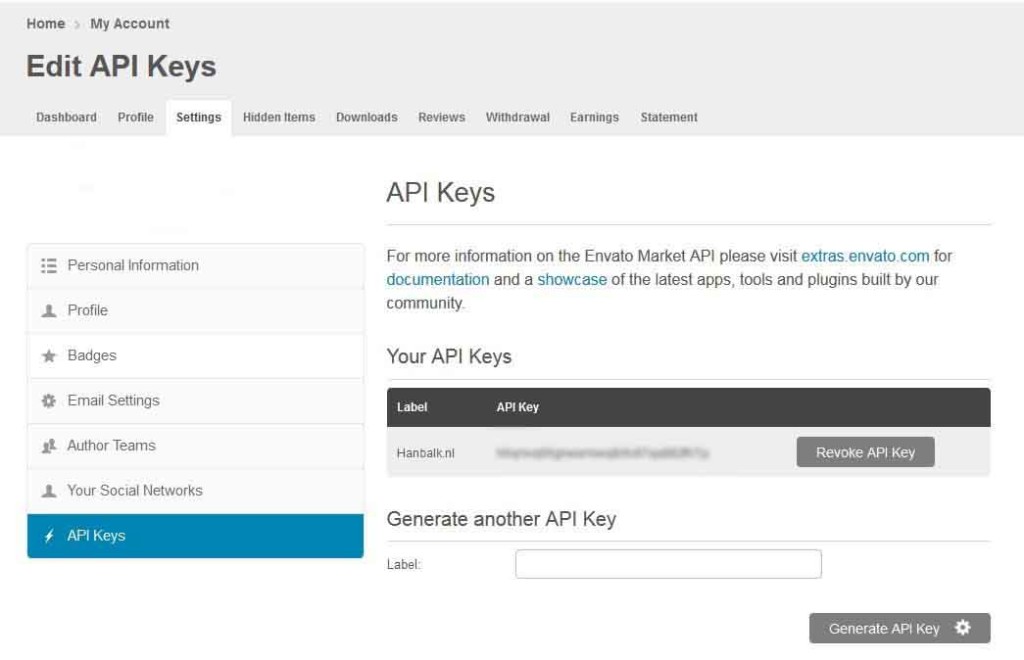Switch to the Withdrawal tab

pos(517,118)
